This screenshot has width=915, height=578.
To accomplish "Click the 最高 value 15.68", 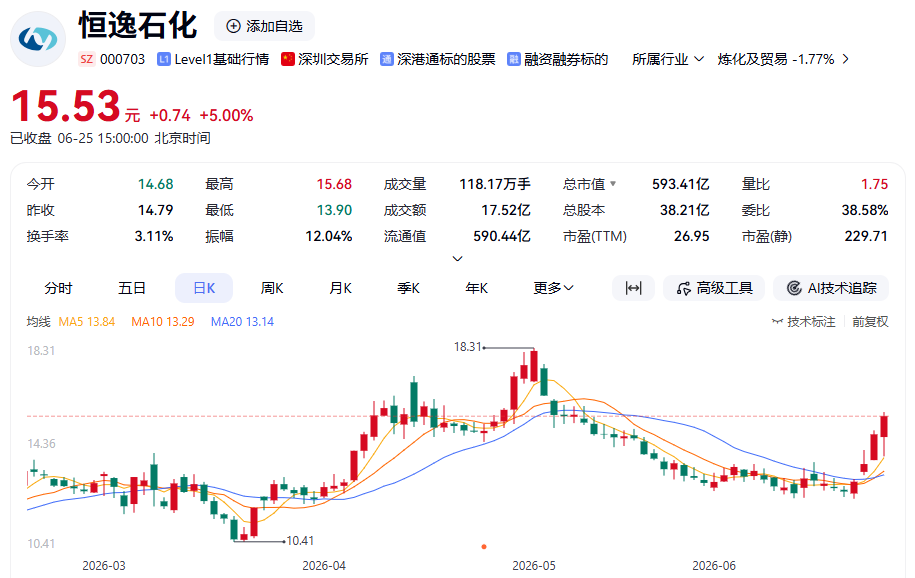I will [334, 184].
